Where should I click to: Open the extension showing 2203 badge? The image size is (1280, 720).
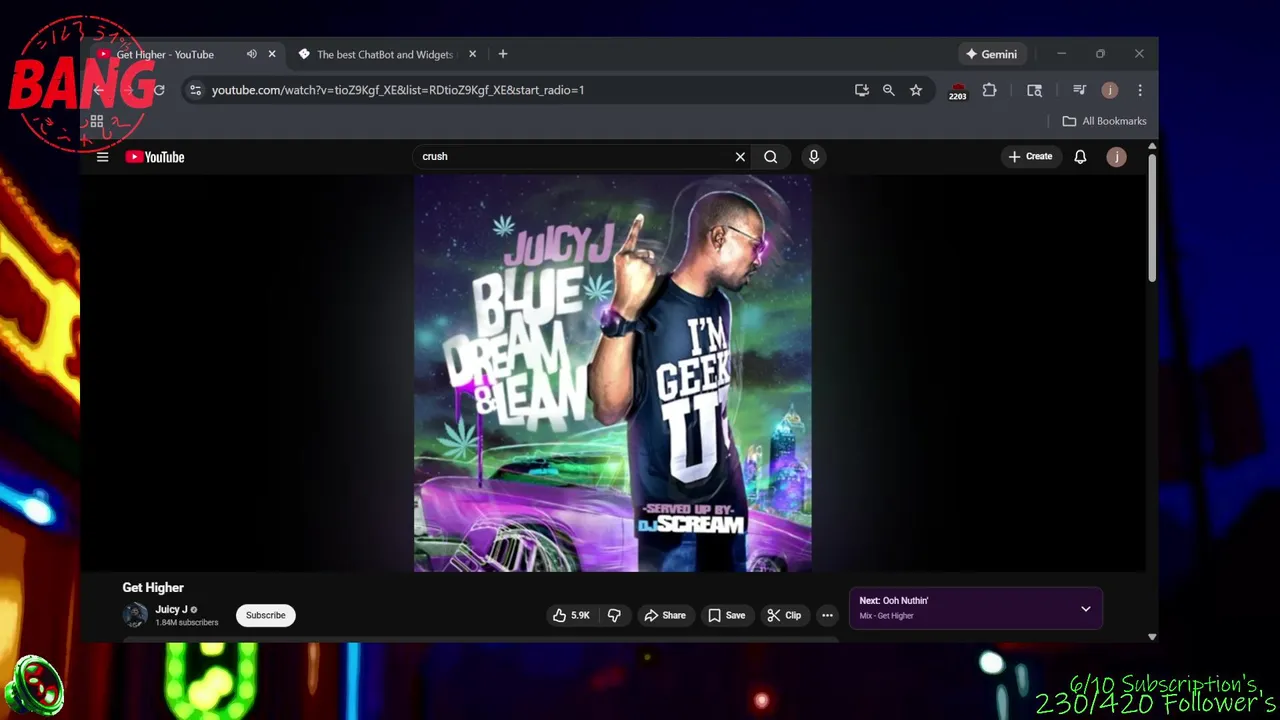pos(958,91)
